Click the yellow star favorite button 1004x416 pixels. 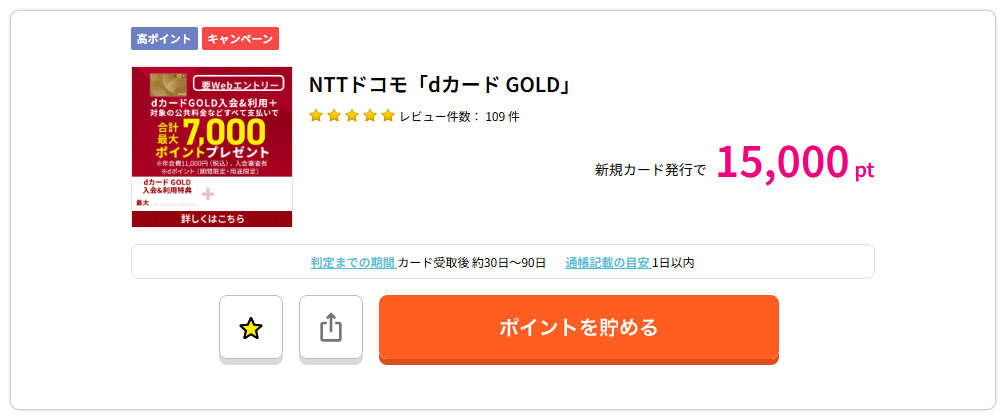pyautogui.click(x=251, y=327)
